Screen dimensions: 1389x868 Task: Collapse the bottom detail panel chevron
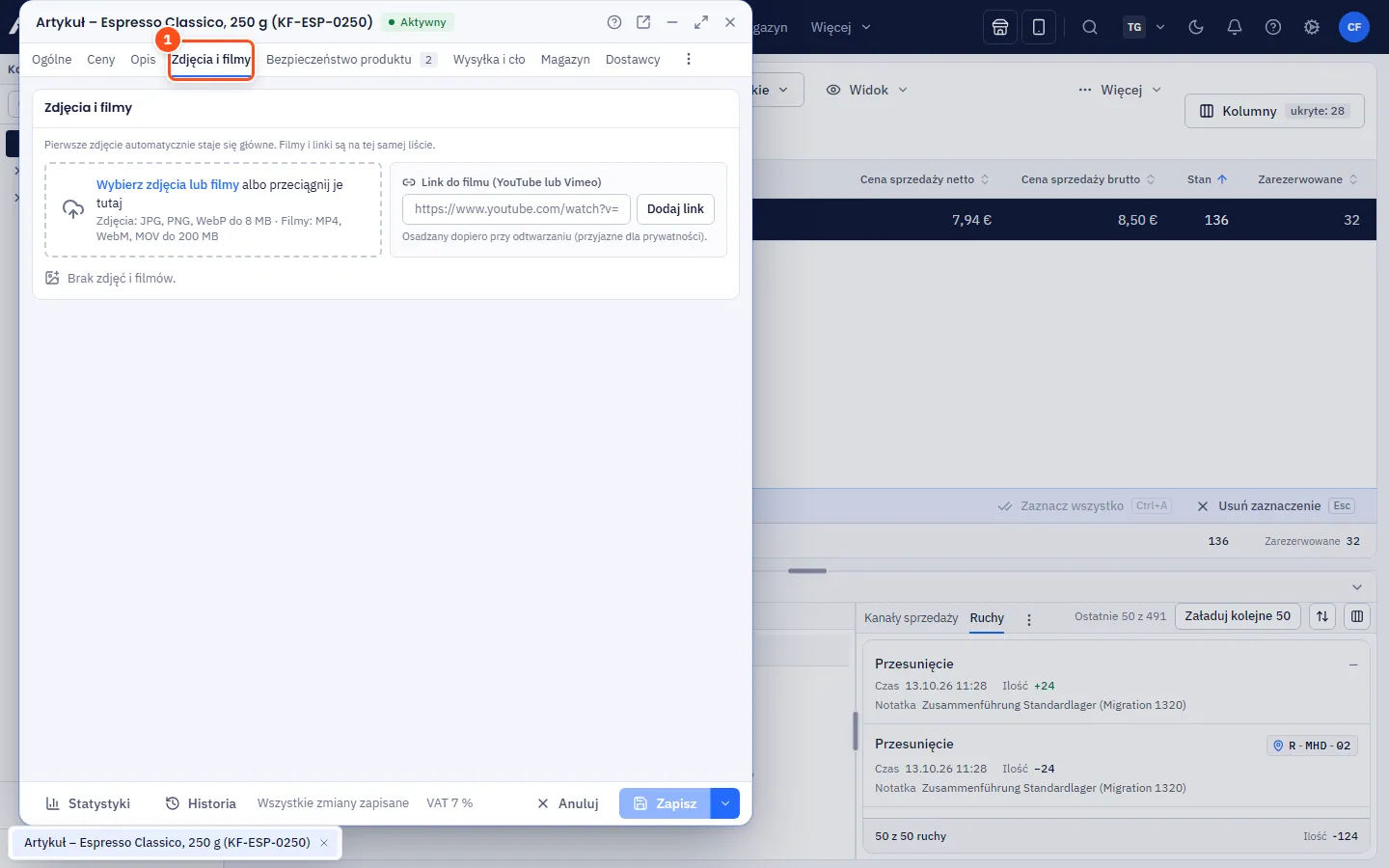(x=1357, y=587)
